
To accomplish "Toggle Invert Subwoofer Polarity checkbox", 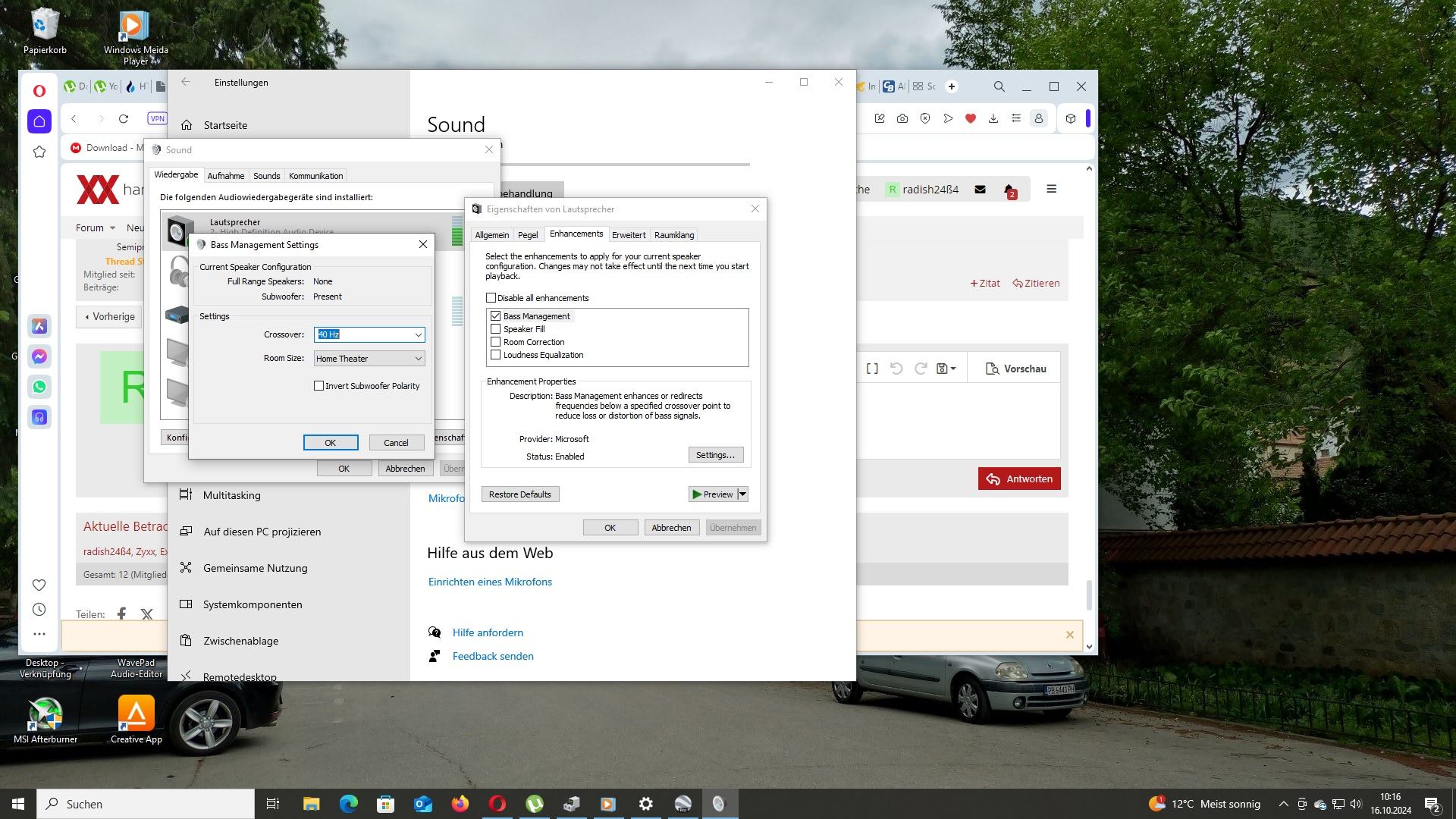I will 319,386.
